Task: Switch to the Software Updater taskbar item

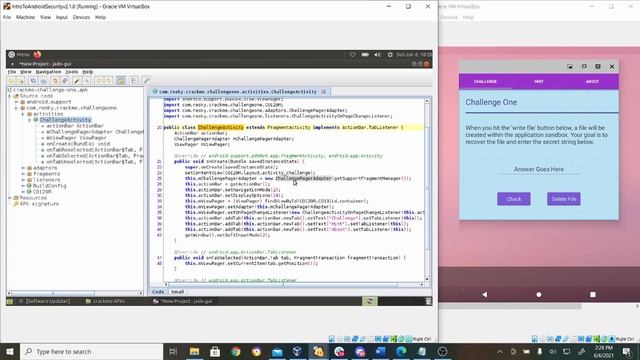Action: [44, 301]
